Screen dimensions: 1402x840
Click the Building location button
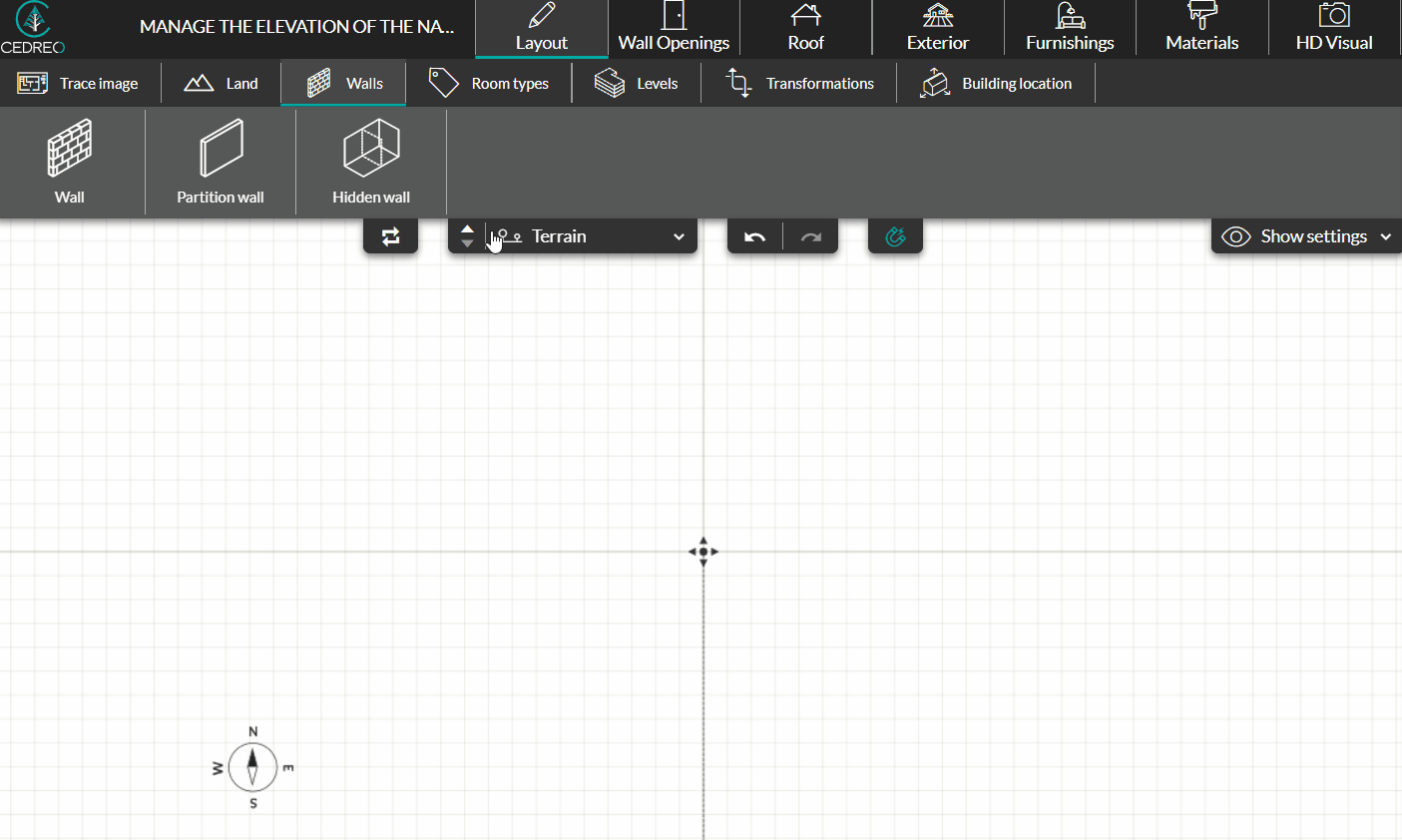pos(995,83)
